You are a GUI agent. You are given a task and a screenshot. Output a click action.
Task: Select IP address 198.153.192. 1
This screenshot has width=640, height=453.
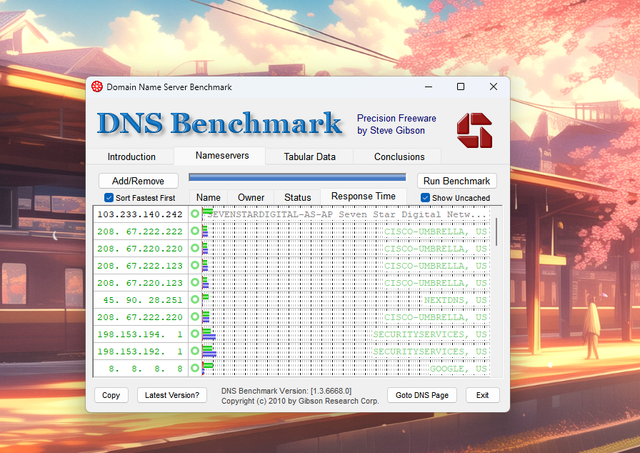pyautogui.click(x=140, y=351)
